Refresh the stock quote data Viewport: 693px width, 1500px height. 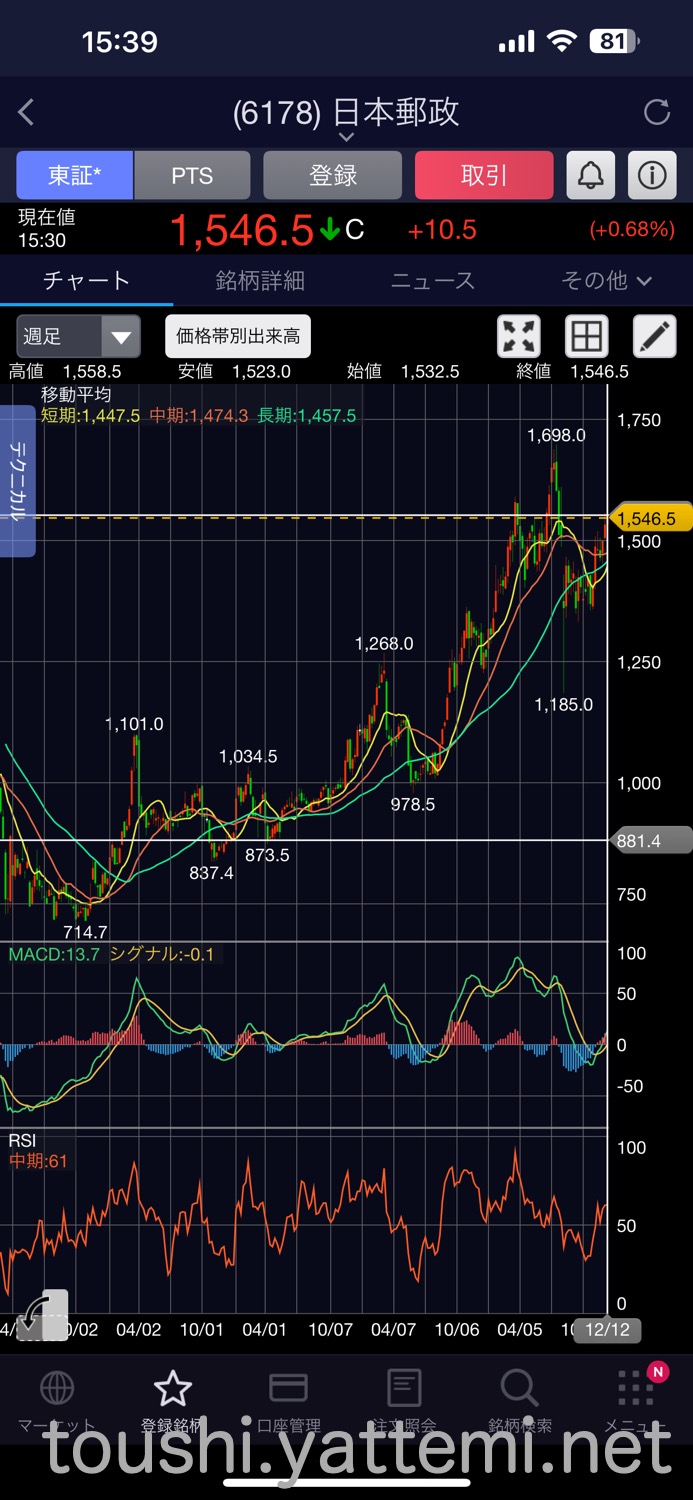[x=657, y=112]
